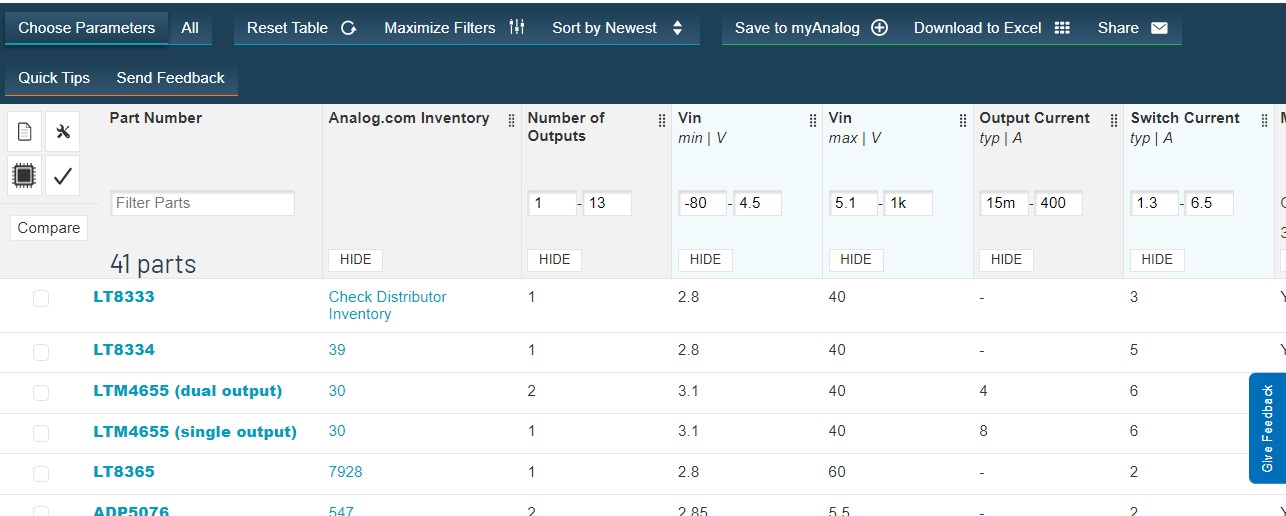Viewport: 1286px width, 516px height.
Task: Click the Save to myAnalog plus icon
Action: point(879,28)
